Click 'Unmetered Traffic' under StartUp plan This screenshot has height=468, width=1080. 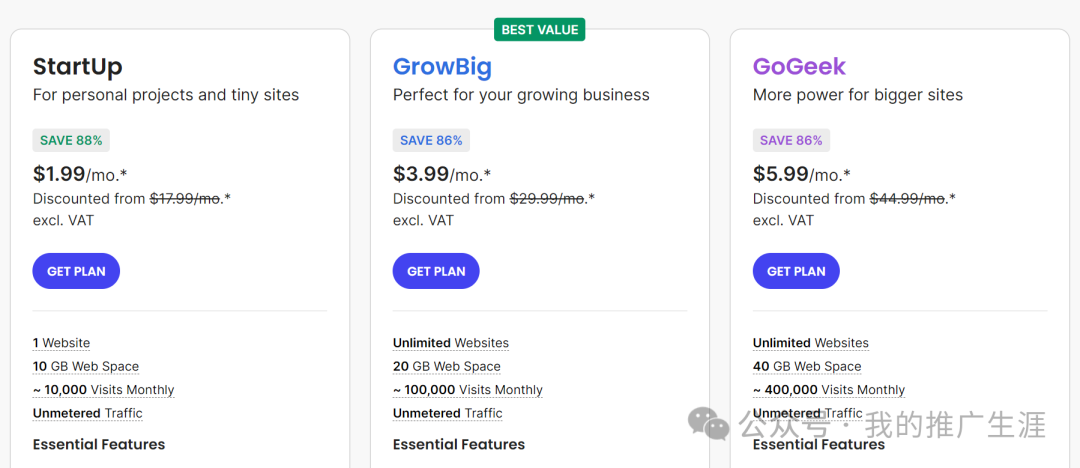(x=88, y=413)
